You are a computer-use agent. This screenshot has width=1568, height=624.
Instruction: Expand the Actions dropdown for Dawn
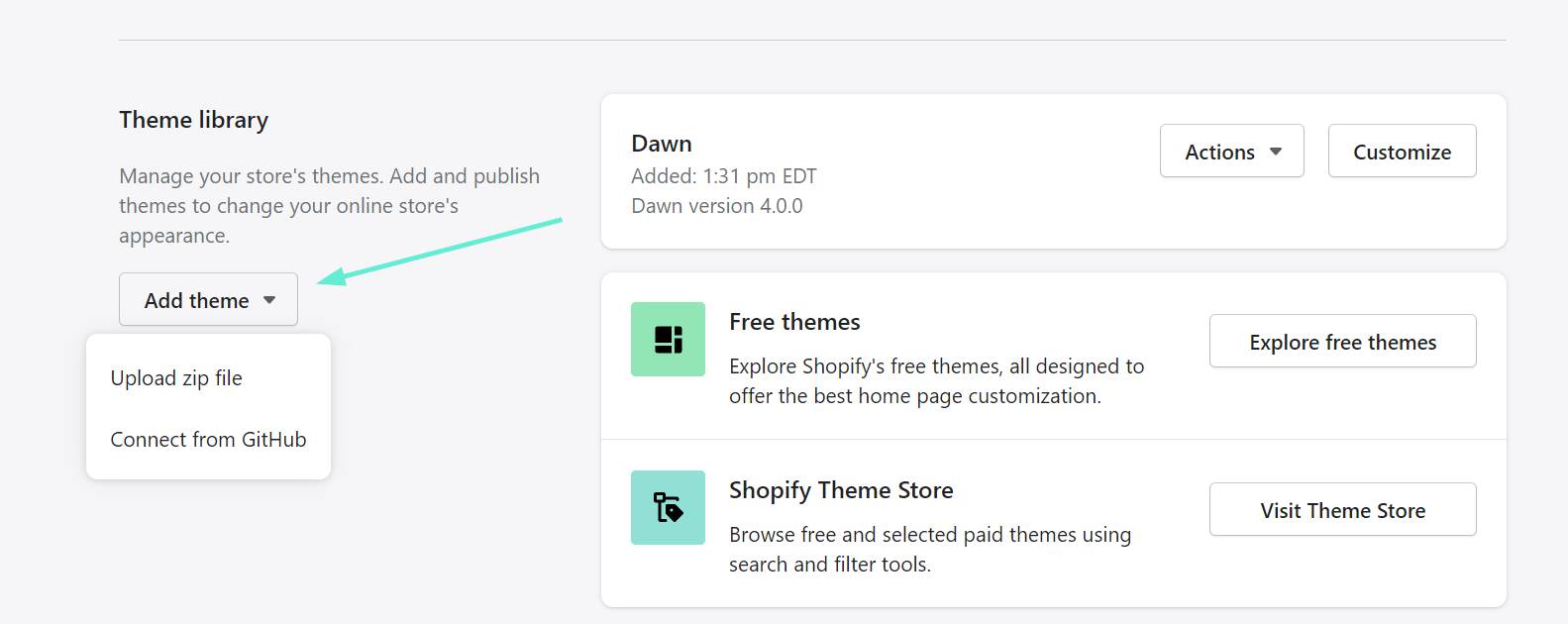(x=1231, y=152)
